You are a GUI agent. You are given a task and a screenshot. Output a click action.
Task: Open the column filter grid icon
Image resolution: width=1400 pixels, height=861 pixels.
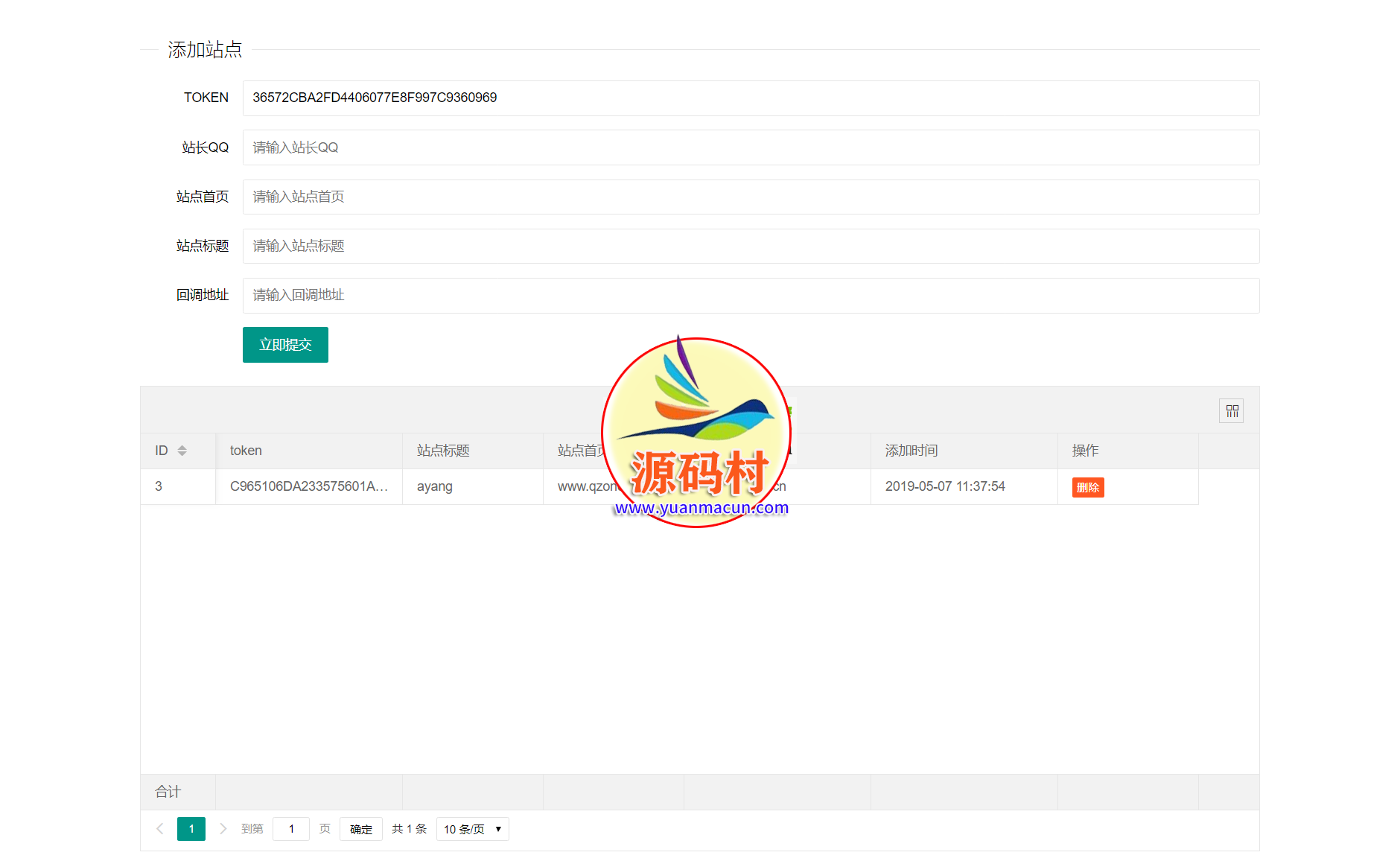coord(1232,411)
